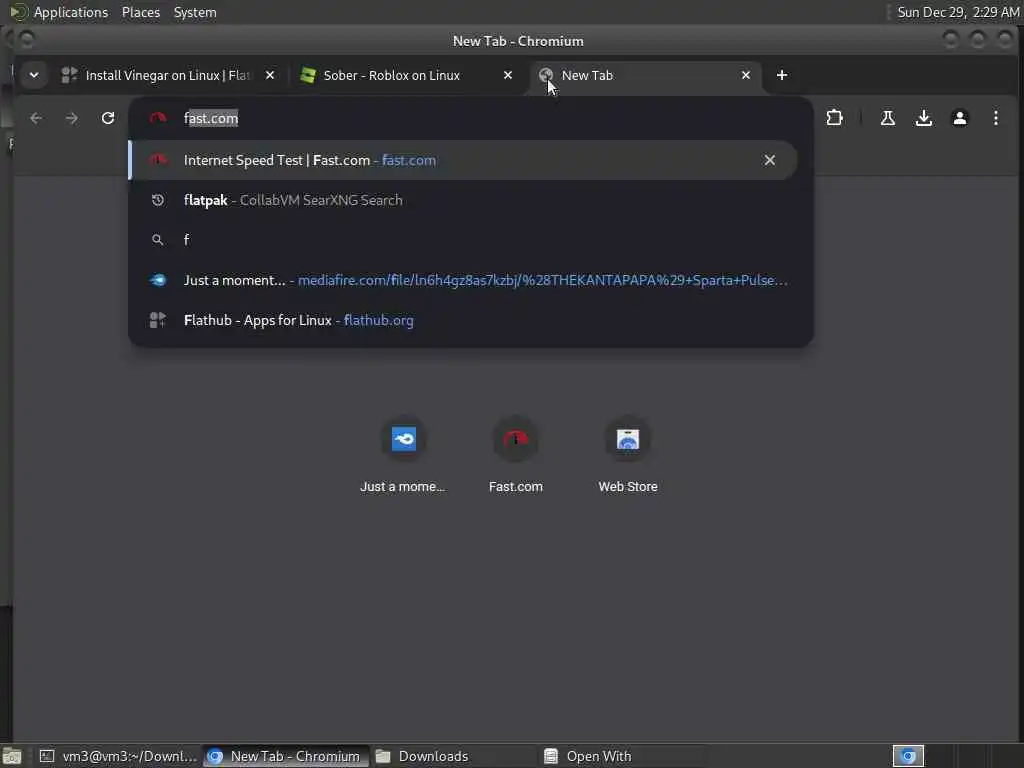Open the System menu
The height and width of the screenshot is (768, 1024).
195,12
